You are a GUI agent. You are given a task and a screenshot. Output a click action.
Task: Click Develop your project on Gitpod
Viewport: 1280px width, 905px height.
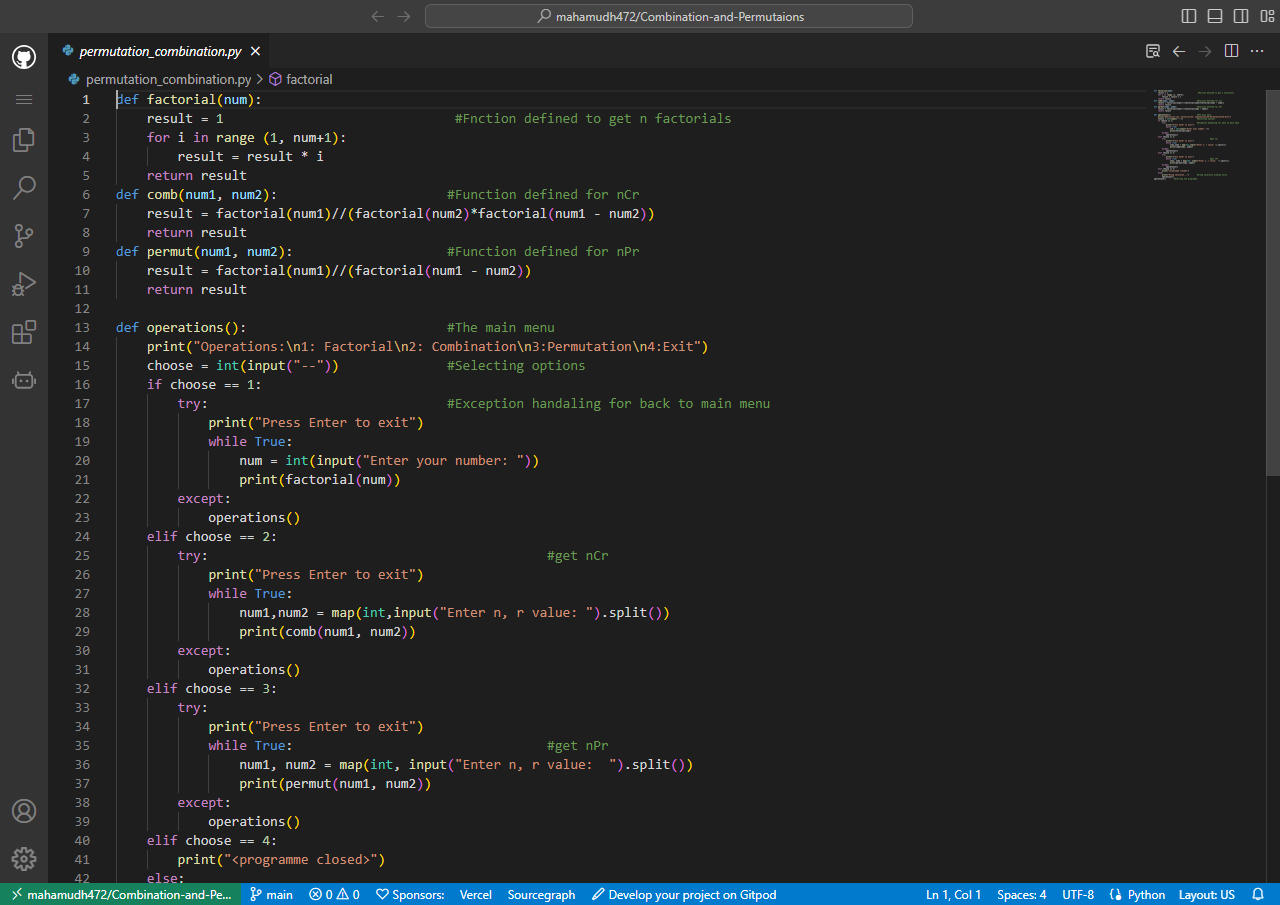pyautogui.click(x=684, y=894)
